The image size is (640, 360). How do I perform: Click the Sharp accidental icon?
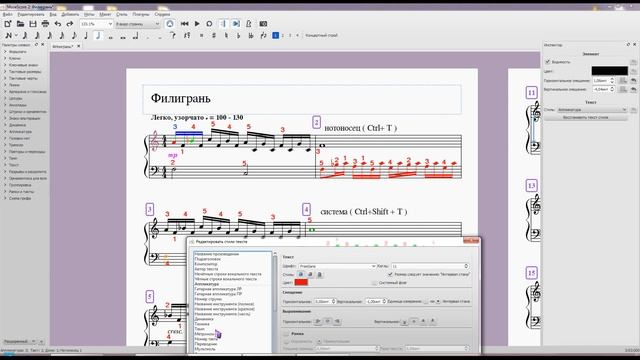pyautogui.click(x=213, y=36)
